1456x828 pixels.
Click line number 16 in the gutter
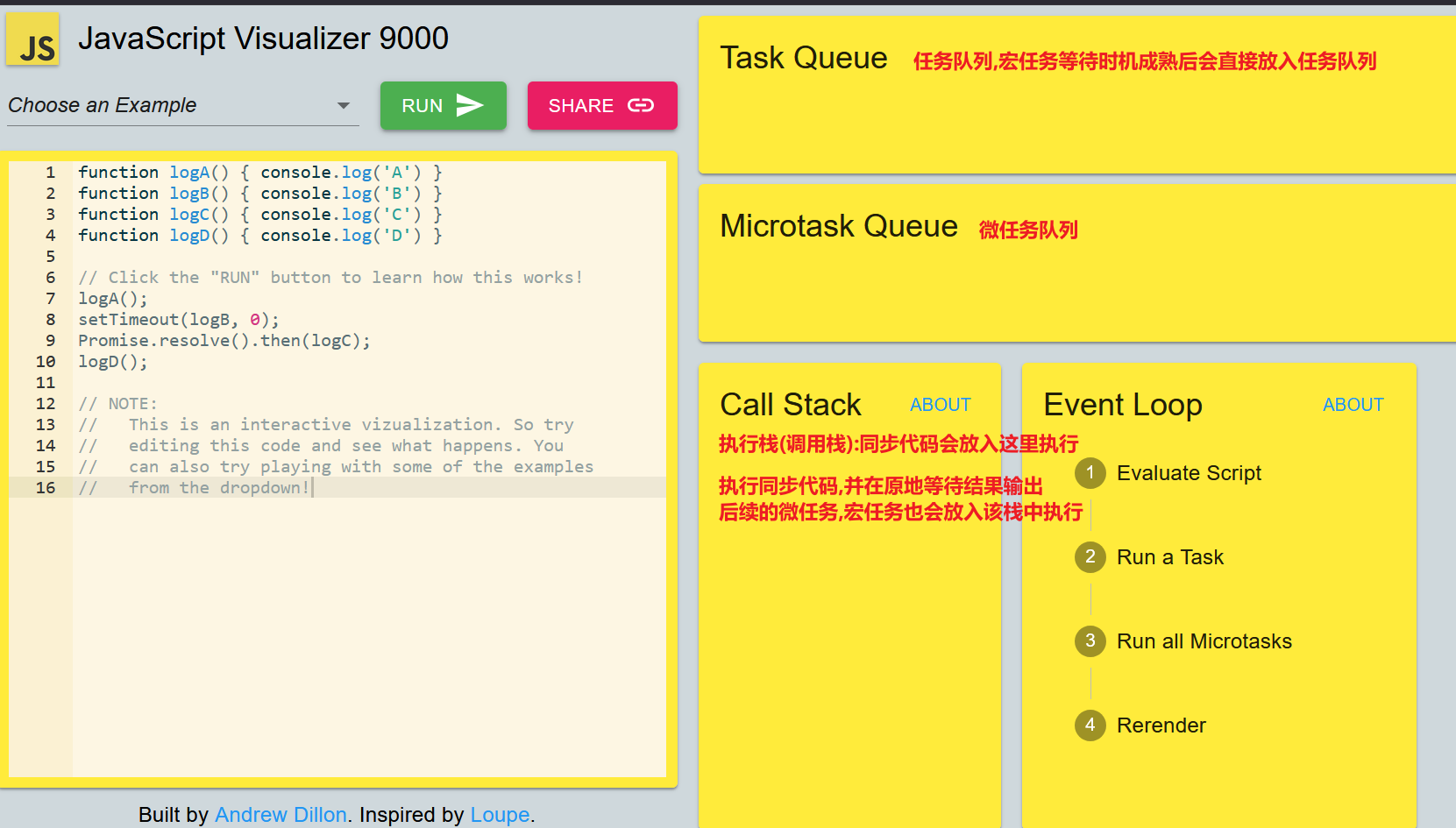click(x=46, y=488)
